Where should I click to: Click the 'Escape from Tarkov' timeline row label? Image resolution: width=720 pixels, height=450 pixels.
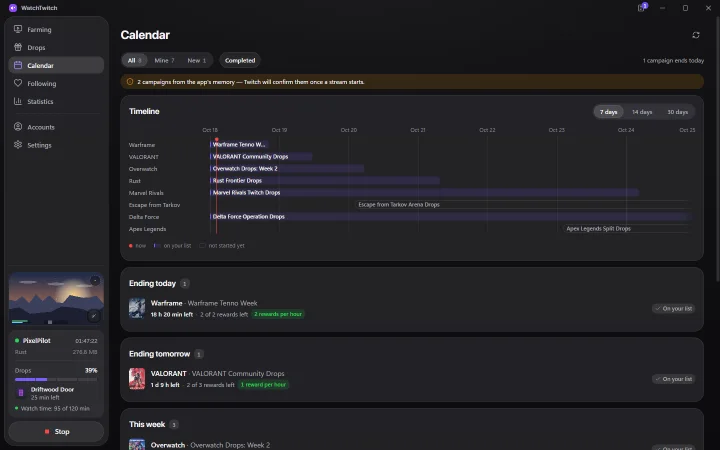point(154,205)
